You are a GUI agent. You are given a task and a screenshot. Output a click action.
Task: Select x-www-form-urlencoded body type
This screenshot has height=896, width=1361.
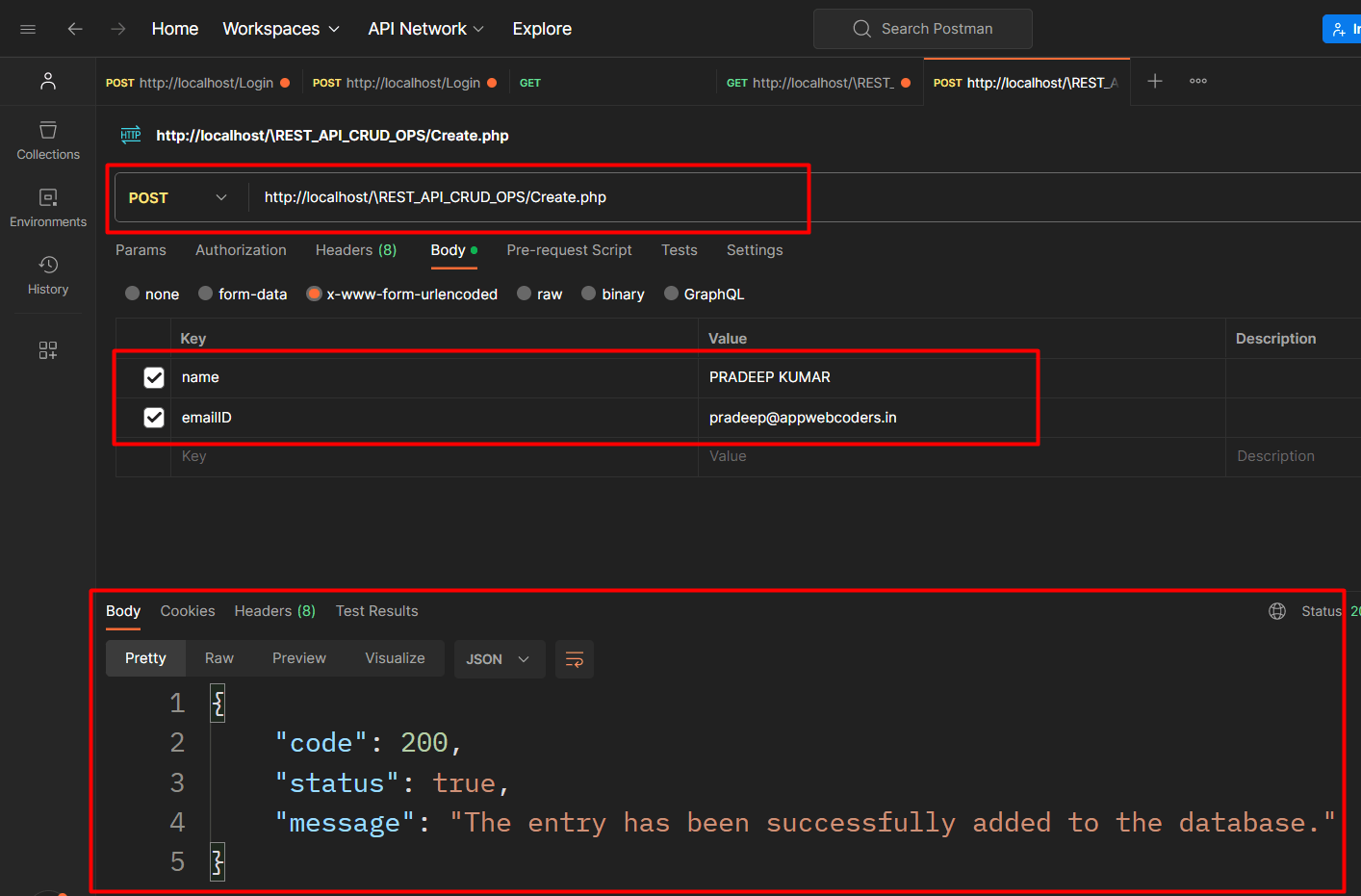[314, 294]
